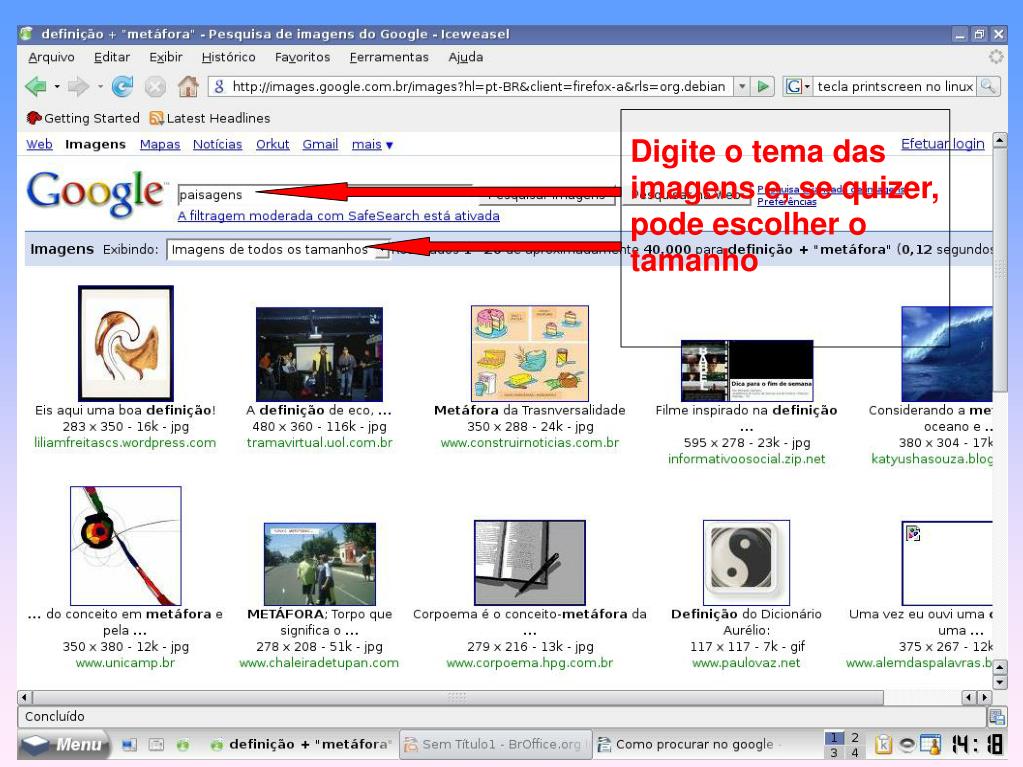Switch to 'Sem Título1 - BrOffice.org' taskbar window
Image resolution: width=1023 pixels, height=767 pixels.
tap(495, 744)
